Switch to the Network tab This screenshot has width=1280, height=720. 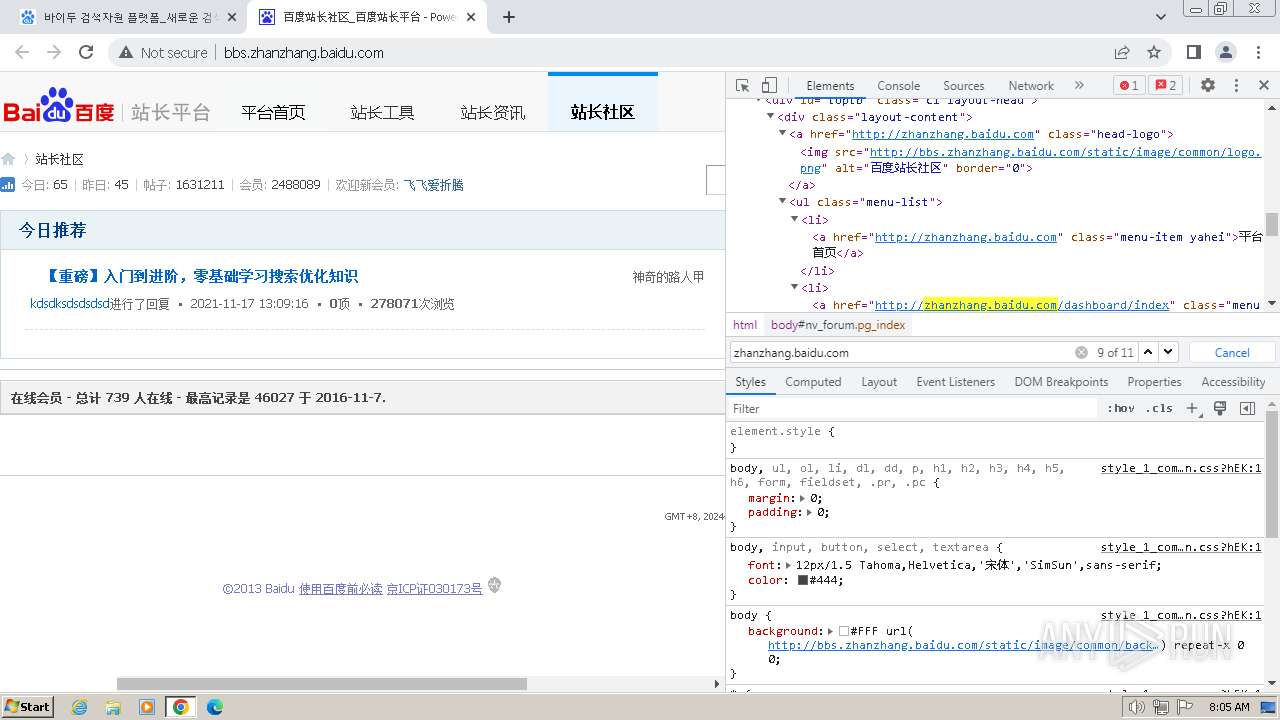coord(1031,86)
